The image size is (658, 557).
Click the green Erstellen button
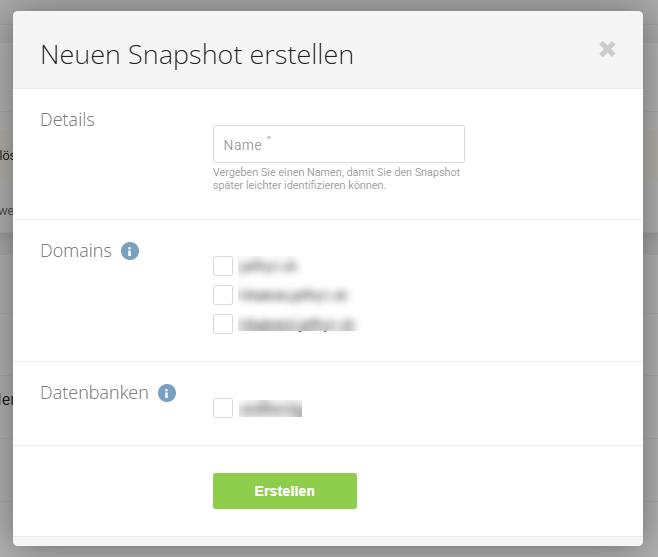pos(285,491)
